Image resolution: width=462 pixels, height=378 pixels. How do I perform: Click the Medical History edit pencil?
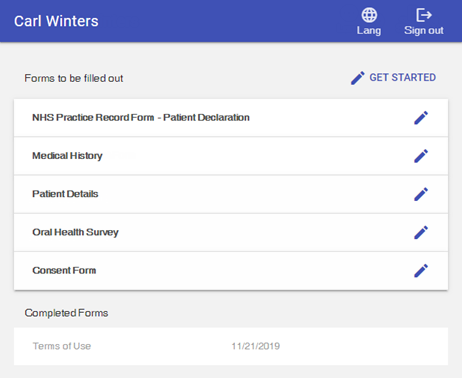[x=421, y=156]
